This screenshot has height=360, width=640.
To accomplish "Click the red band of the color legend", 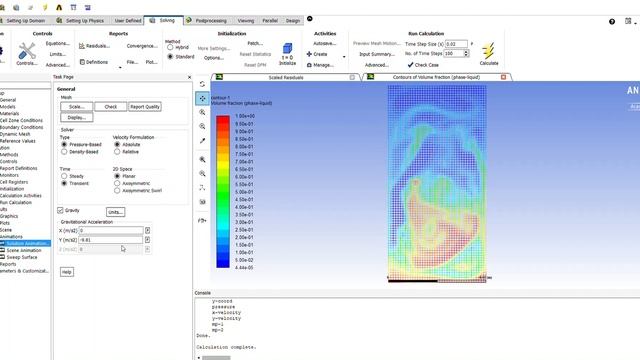I will (223, 120).
